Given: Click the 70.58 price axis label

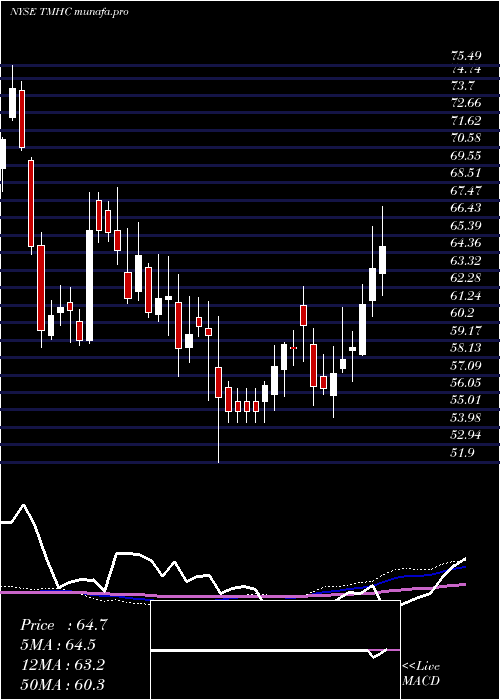Looking at the screenshot, I should click(466, 138).
